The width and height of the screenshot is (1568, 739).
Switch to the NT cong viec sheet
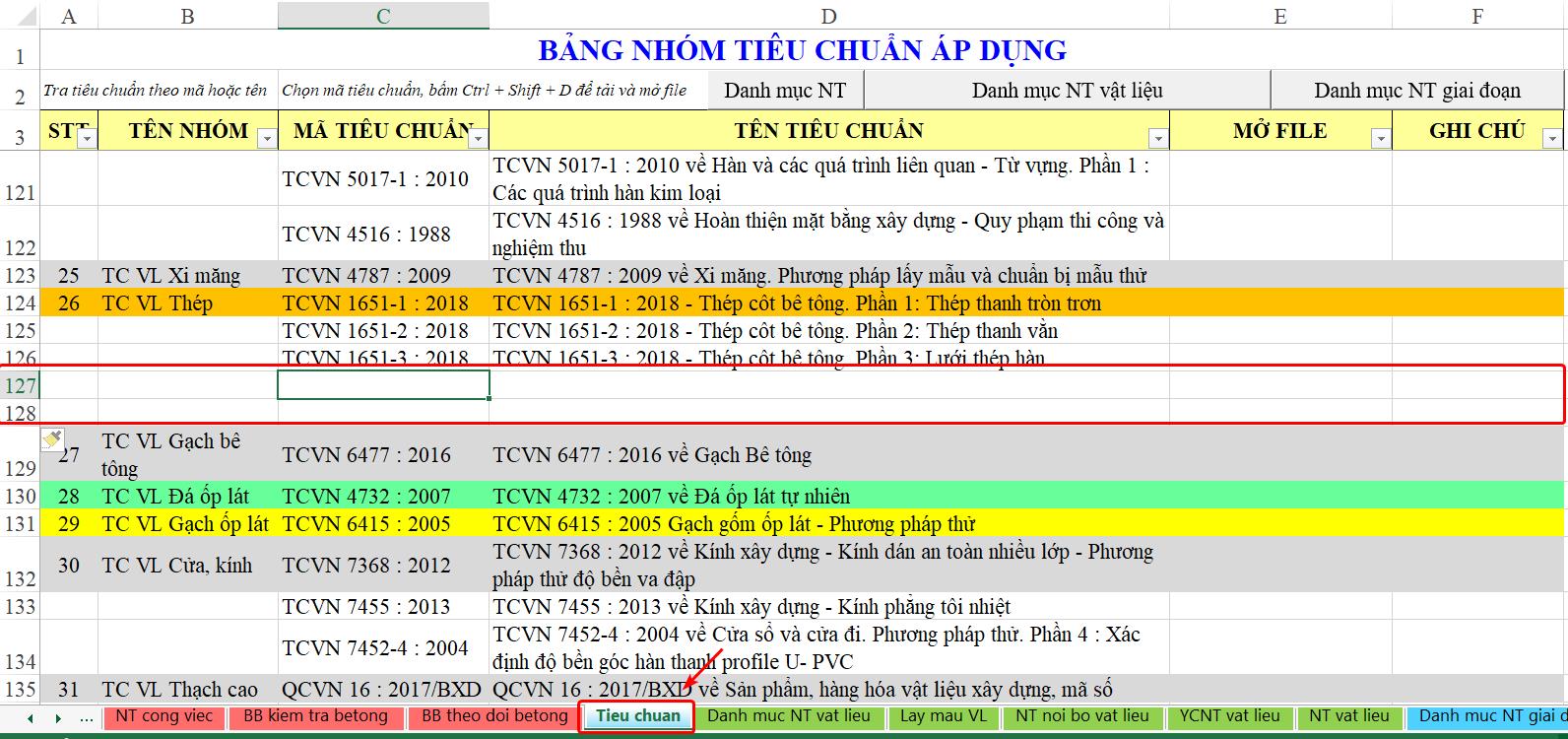tap(163, 716)
